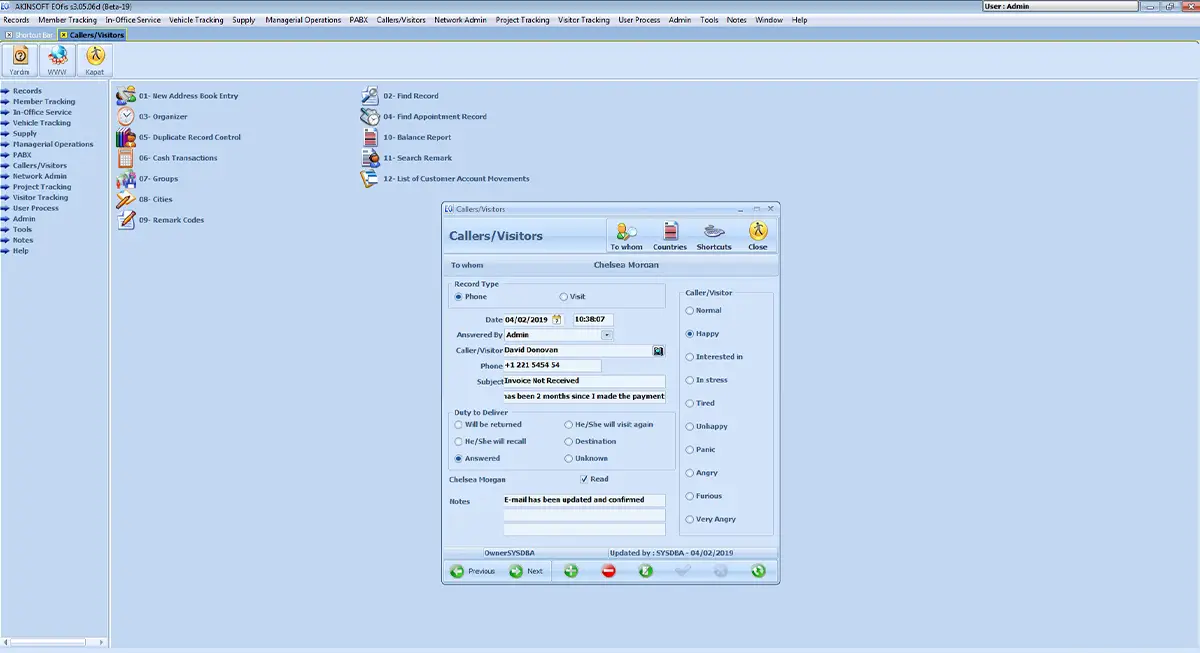
Task: Click the green edit-record pencil icon
Action: [646, 571]
